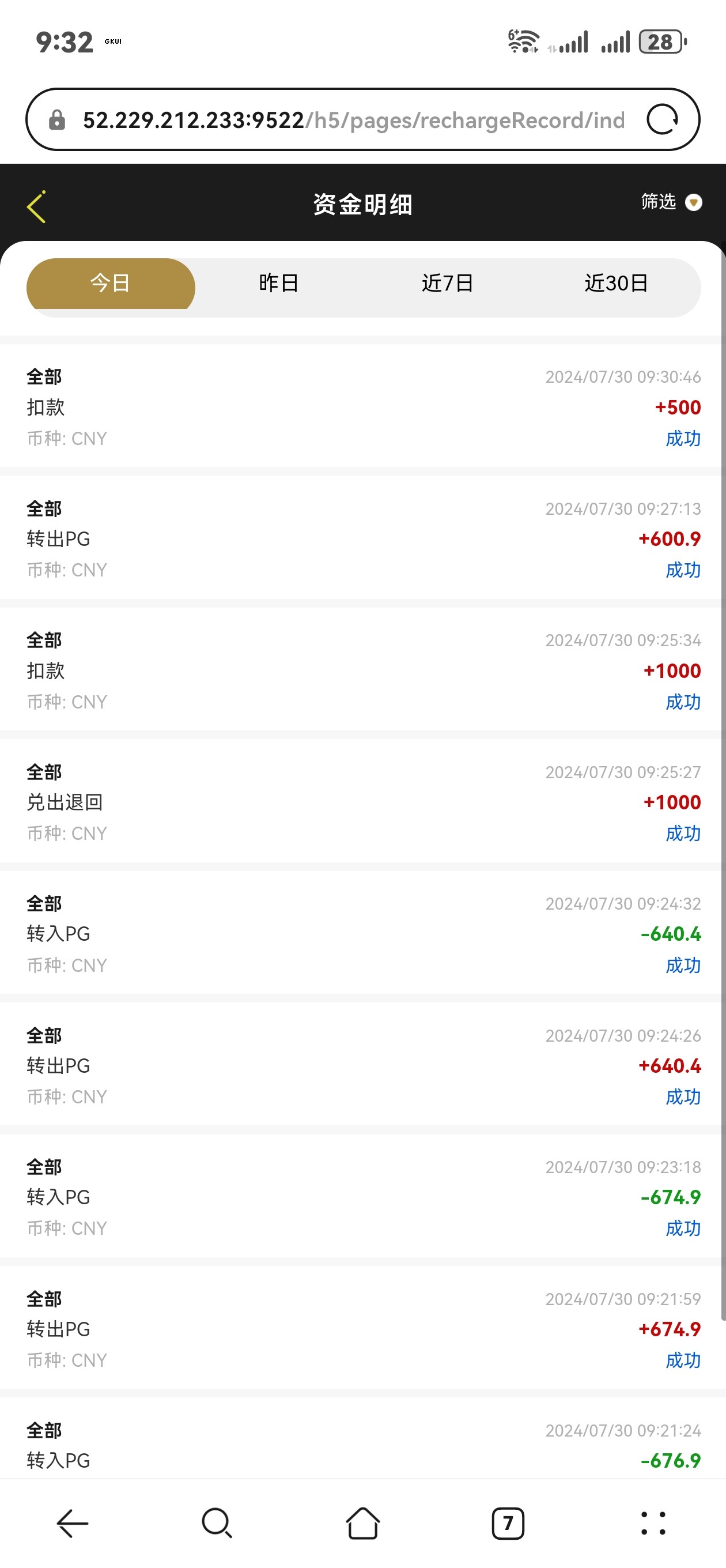Go back using browser back arrow
Viewport: 726px width, 1568px height.
coord(73,1524)
